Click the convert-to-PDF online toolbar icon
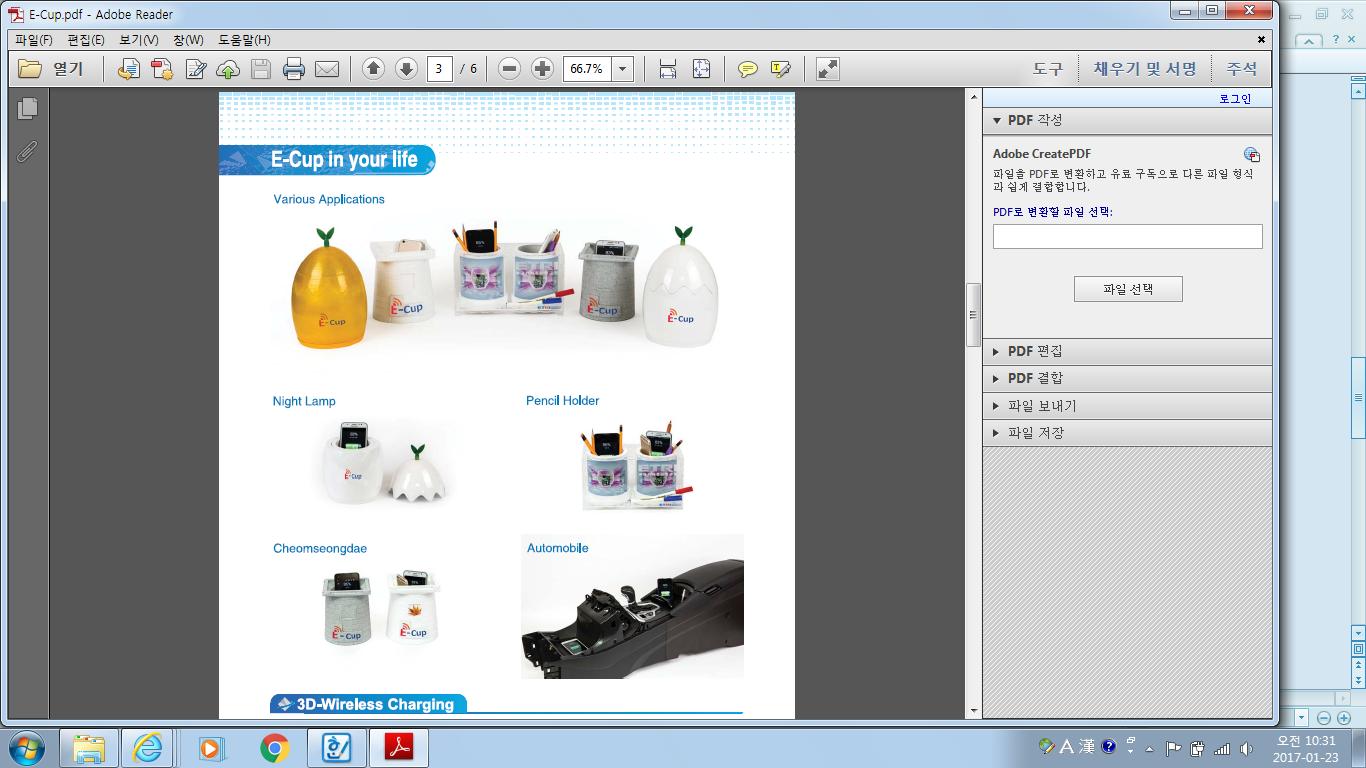This screenshot has width=1366, height=768. [128, 69]
